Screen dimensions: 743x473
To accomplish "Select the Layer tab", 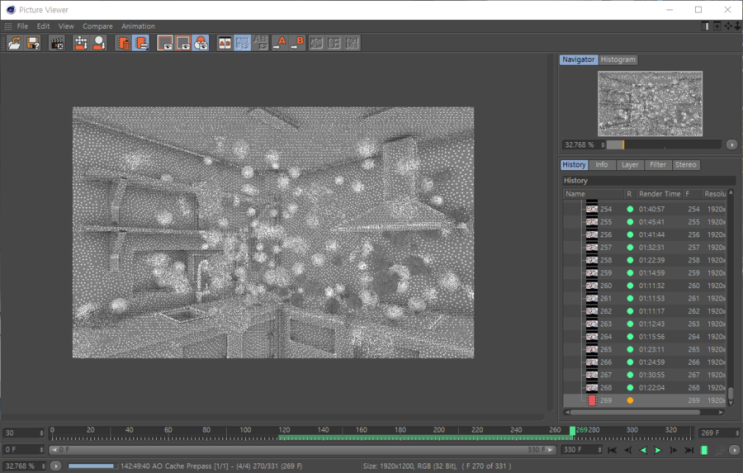I will [630, 165].
